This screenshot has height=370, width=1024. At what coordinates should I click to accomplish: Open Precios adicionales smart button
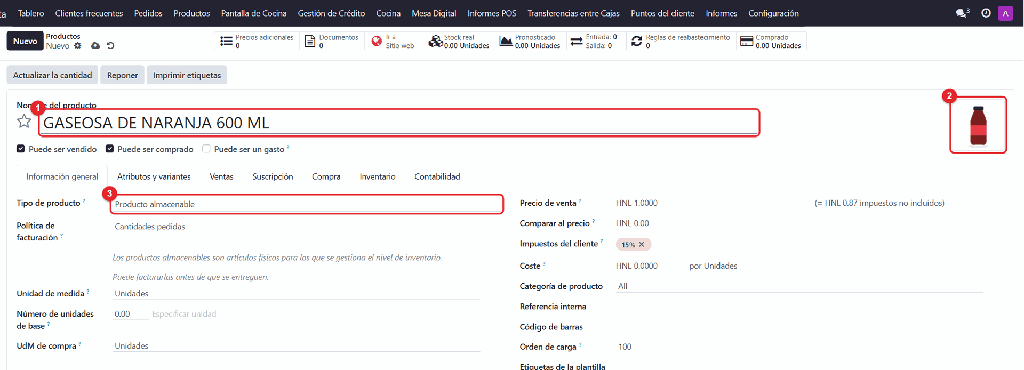click(257, 42)
